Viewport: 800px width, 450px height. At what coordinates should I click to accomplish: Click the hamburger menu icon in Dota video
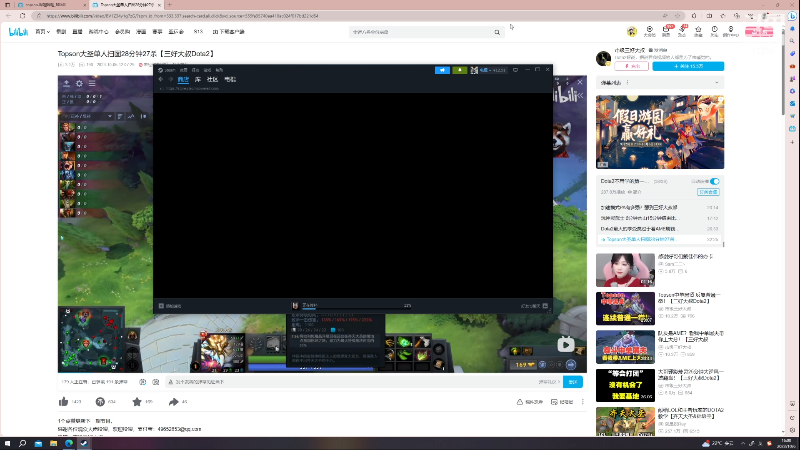92,83
